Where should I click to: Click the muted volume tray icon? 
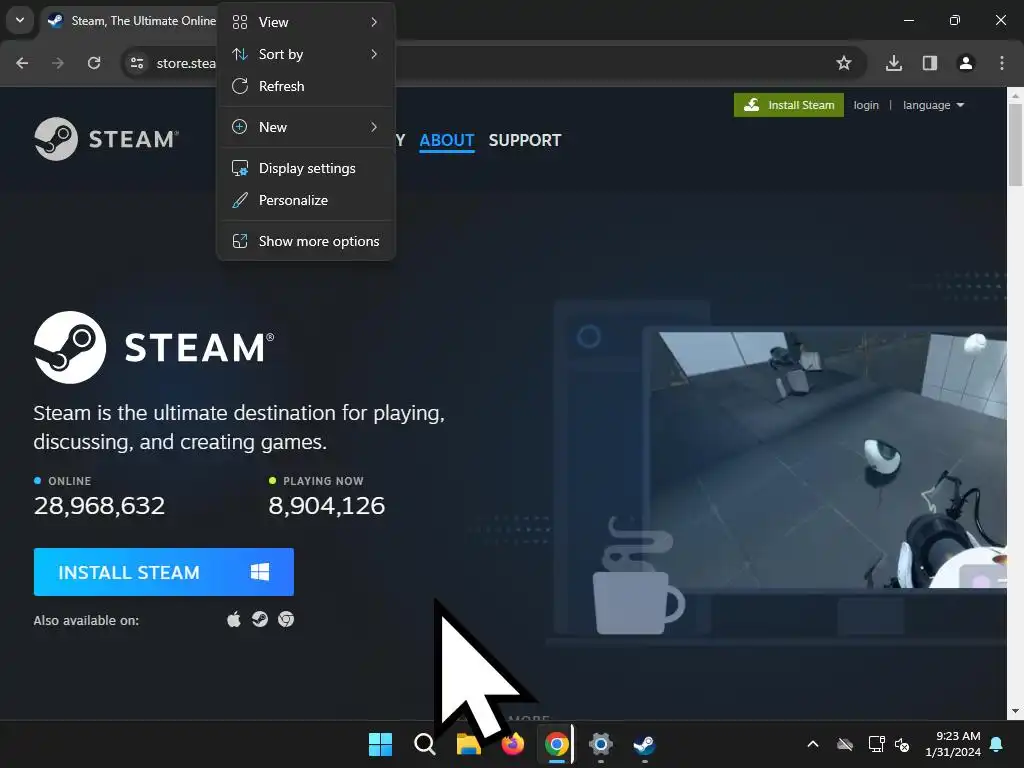click(902, 744)
